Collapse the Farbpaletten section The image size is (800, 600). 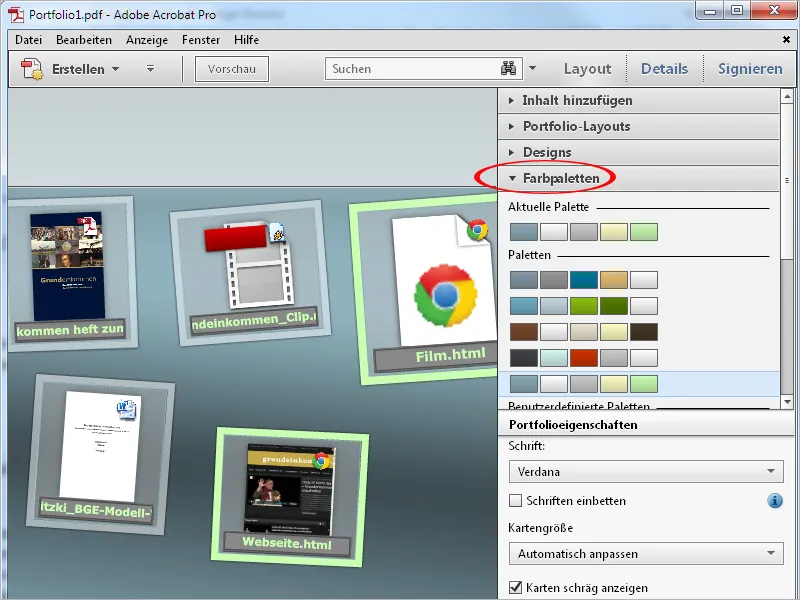639,179
